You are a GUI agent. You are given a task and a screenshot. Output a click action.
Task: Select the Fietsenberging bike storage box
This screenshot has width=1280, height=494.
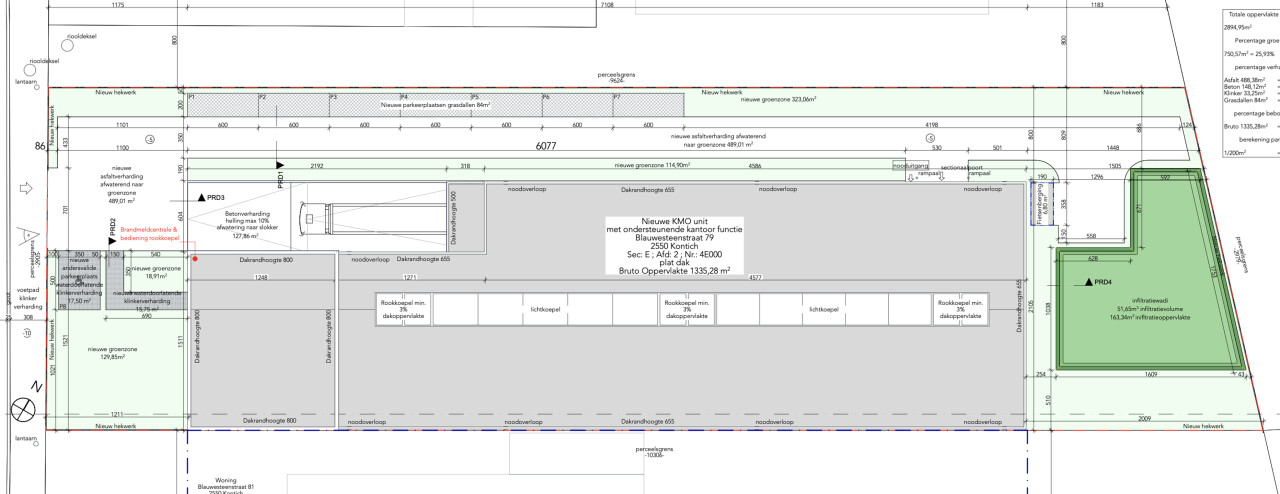click(x=1043, y=205)
